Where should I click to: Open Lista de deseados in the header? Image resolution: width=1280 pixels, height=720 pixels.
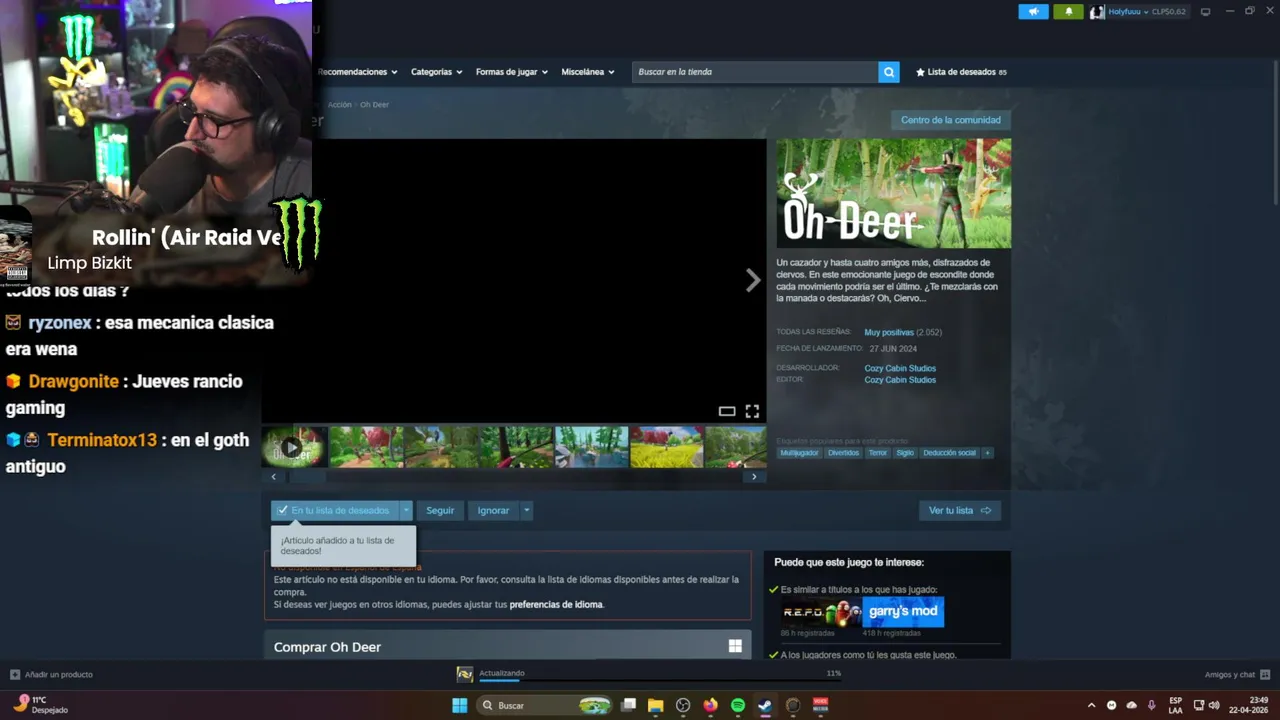[961, 72]
